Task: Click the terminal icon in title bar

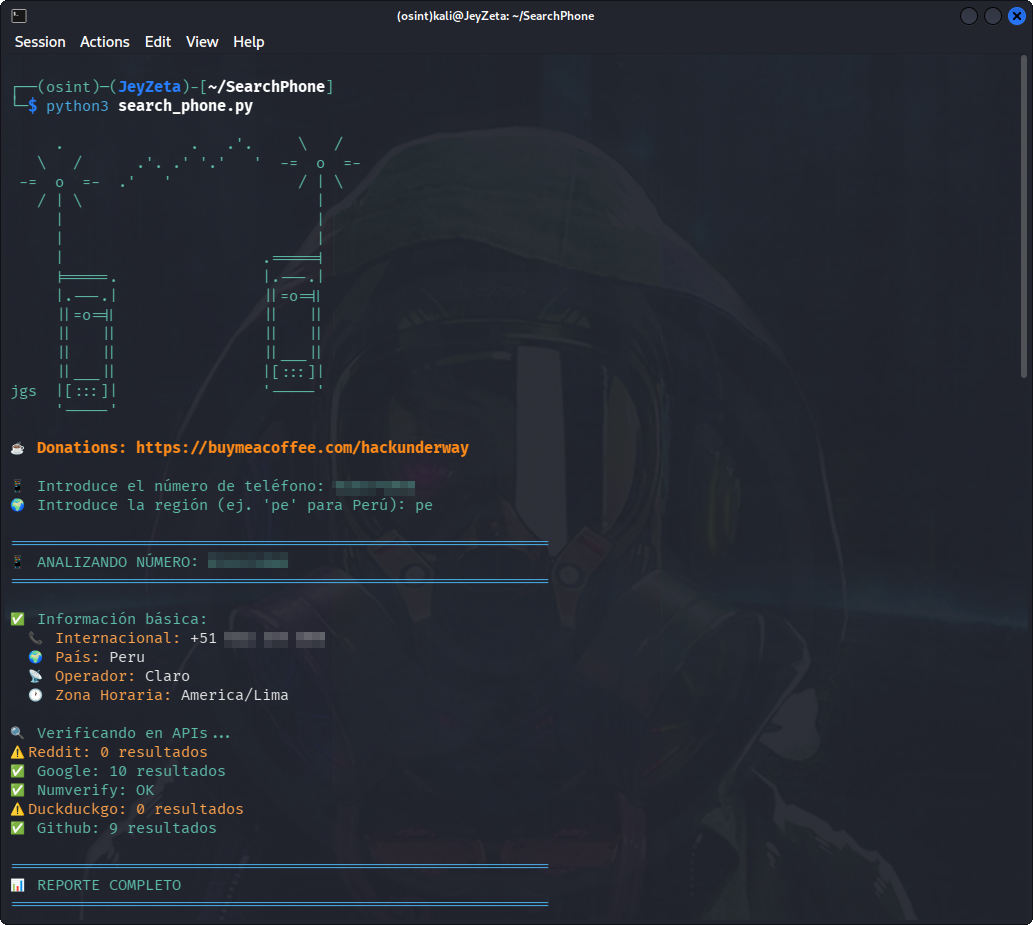Action: tap(19, 16)
